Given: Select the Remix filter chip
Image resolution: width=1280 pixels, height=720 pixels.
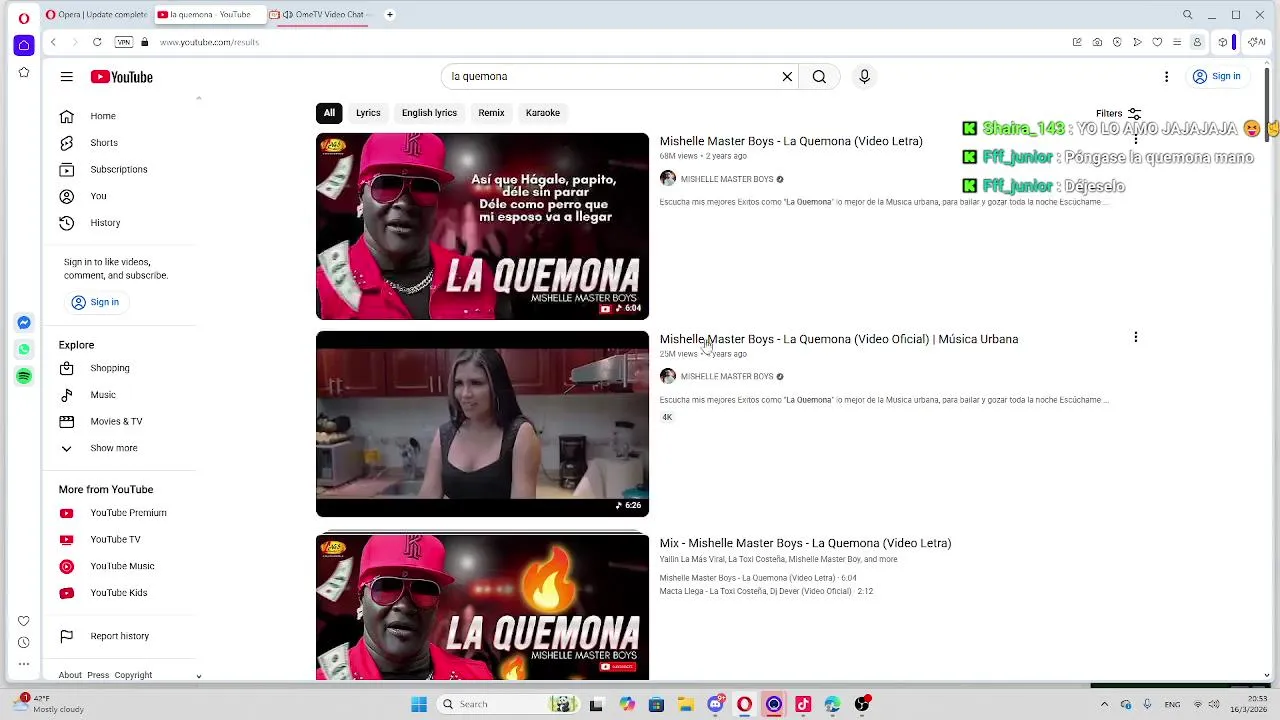Looking at the screenshot, I should 491,113.
